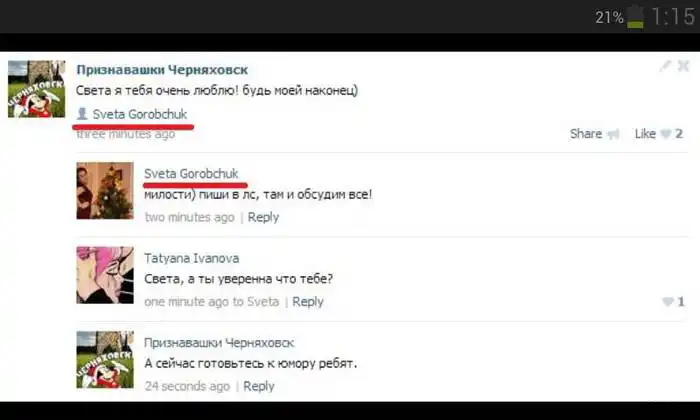Open Sveta Gorobchuk's Christmas tree avatar
This screenshot has height=420, width=700.
click(105, 191)
